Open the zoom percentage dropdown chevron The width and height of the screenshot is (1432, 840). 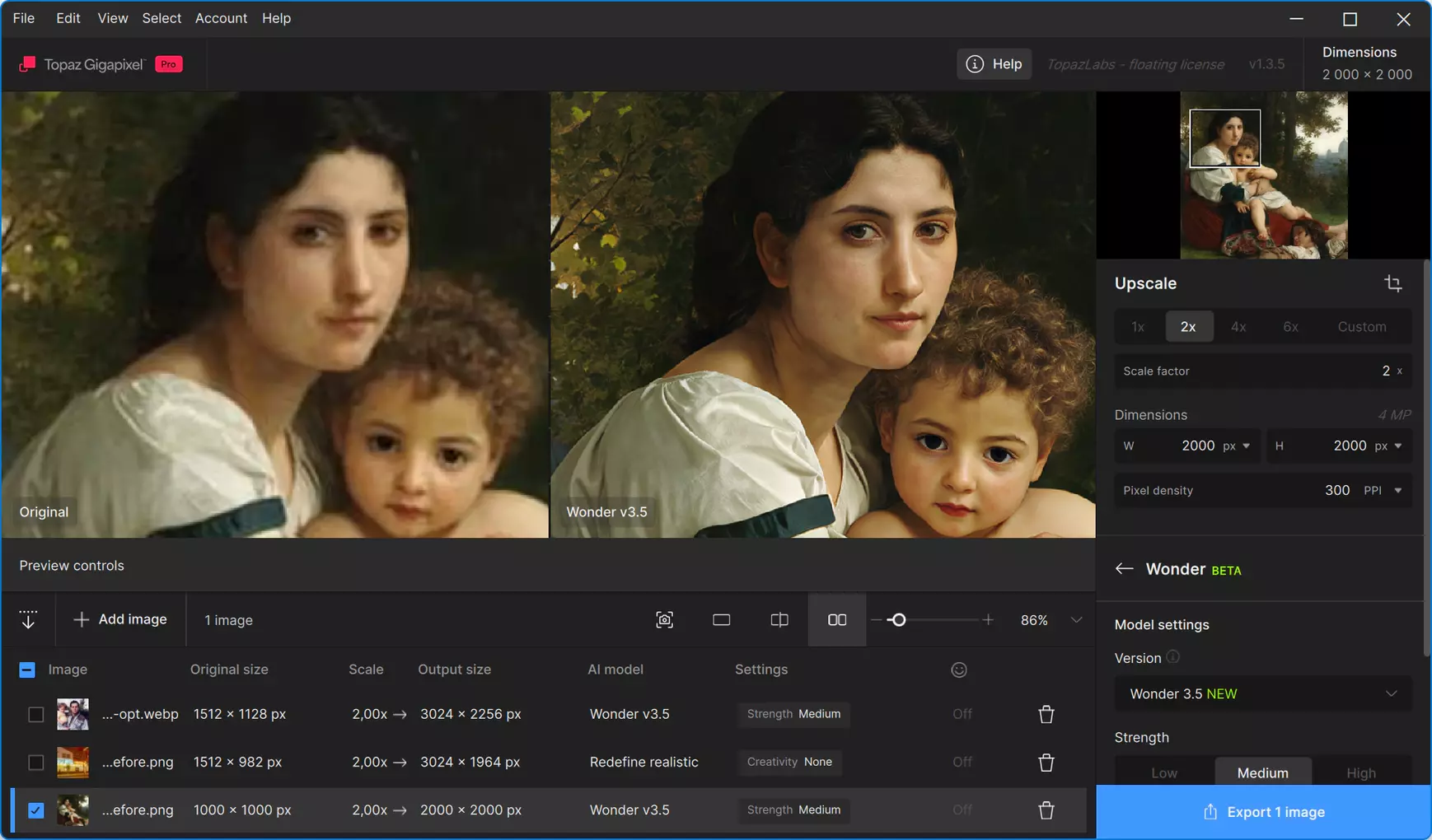[1076, 620]
